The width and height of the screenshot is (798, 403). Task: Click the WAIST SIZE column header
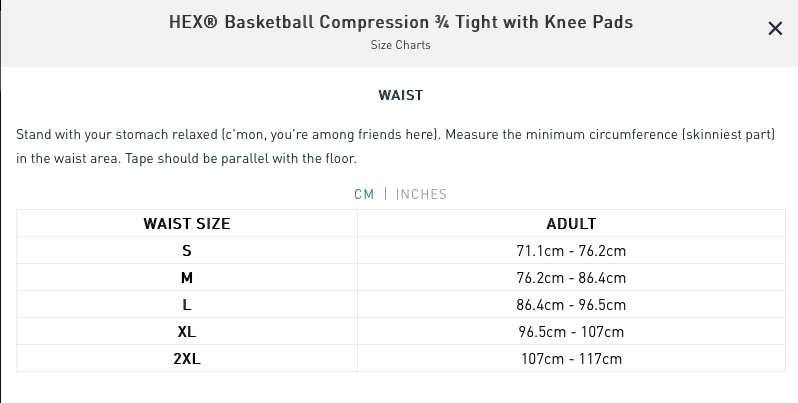click(187, 223)
